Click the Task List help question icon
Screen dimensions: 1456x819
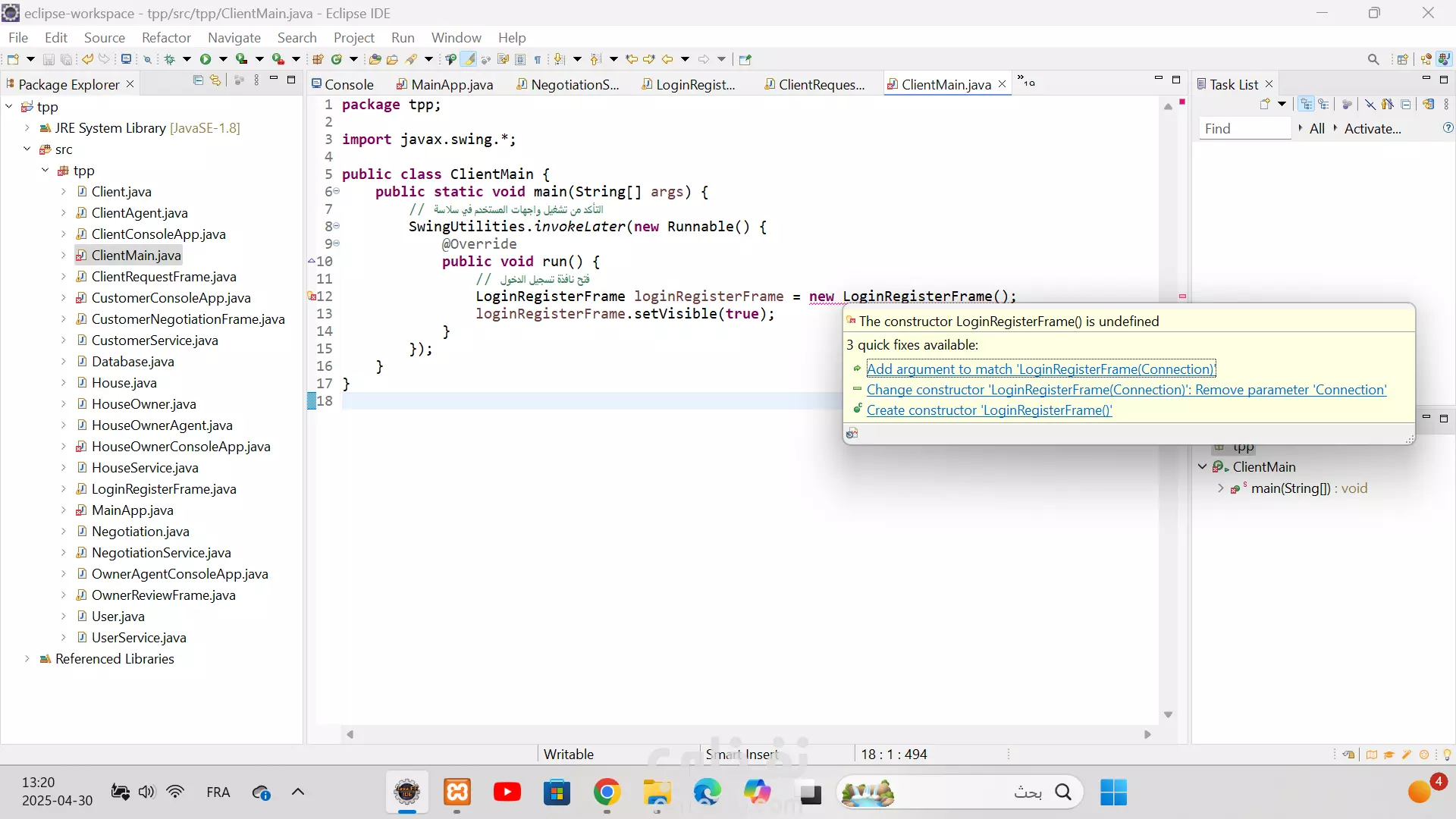click(1448, 128)
